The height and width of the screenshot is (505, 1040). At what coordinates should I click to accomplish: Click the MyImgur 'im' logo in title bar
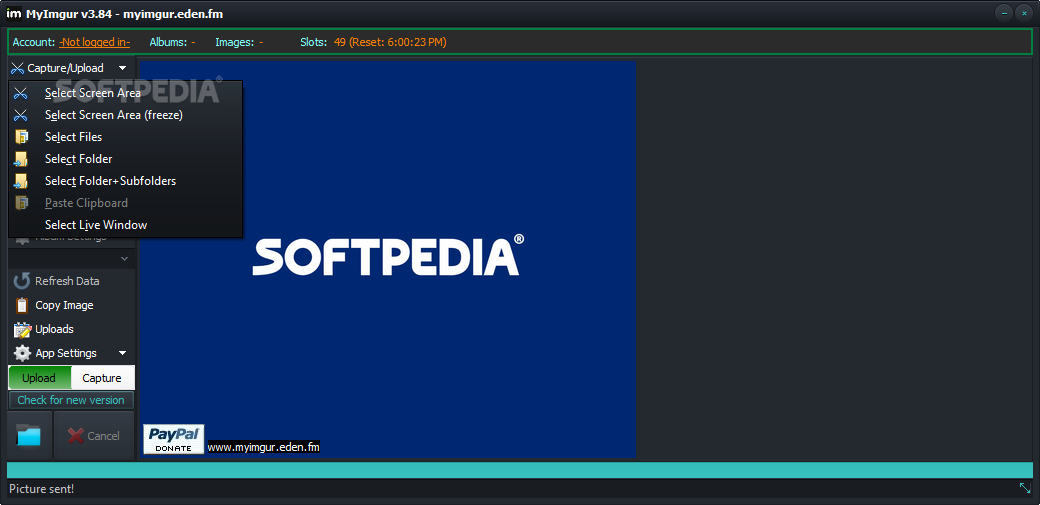13,13
